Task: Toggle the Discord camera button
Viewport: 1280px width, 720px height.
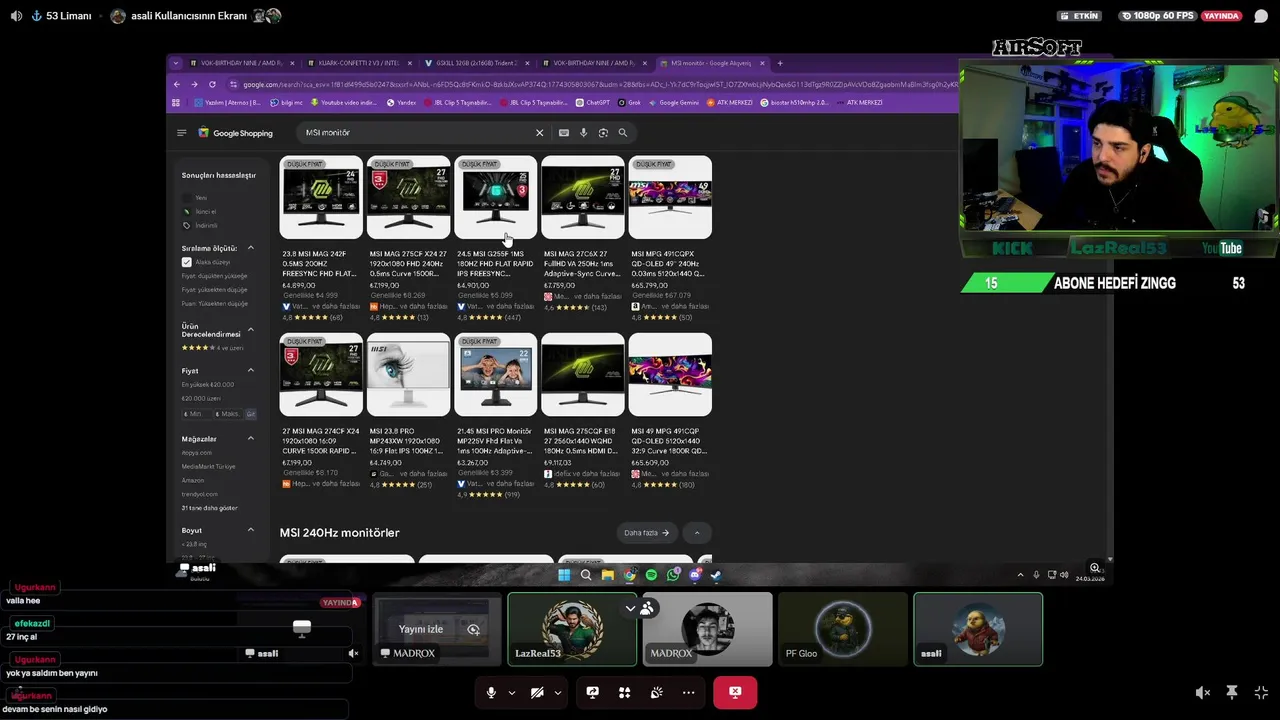Action: [537, 692]
